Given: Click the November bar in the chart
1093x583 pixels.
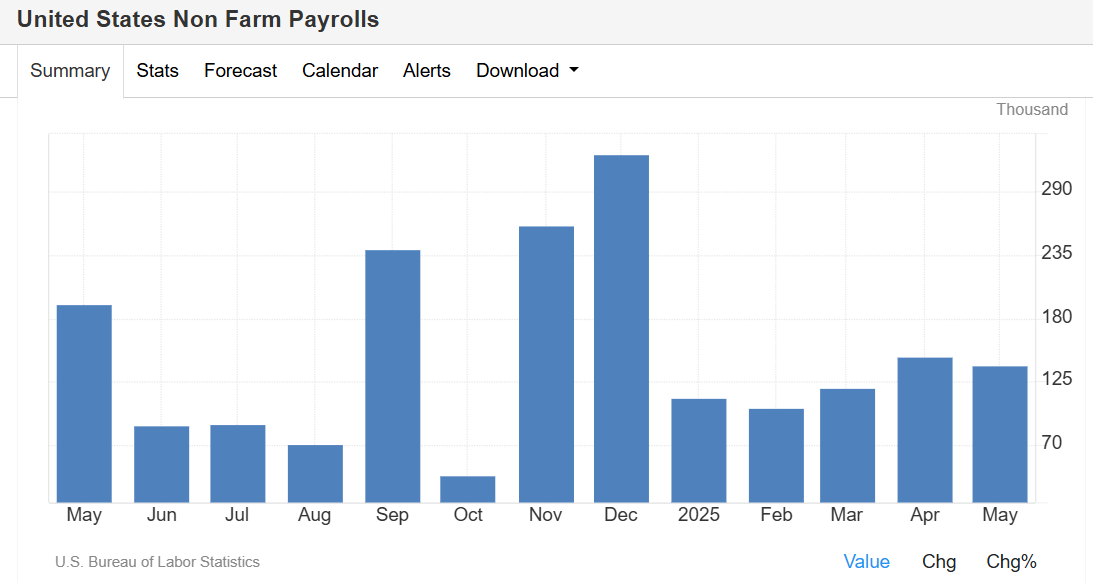Looking at the screenshot, I should coord(546,364).
